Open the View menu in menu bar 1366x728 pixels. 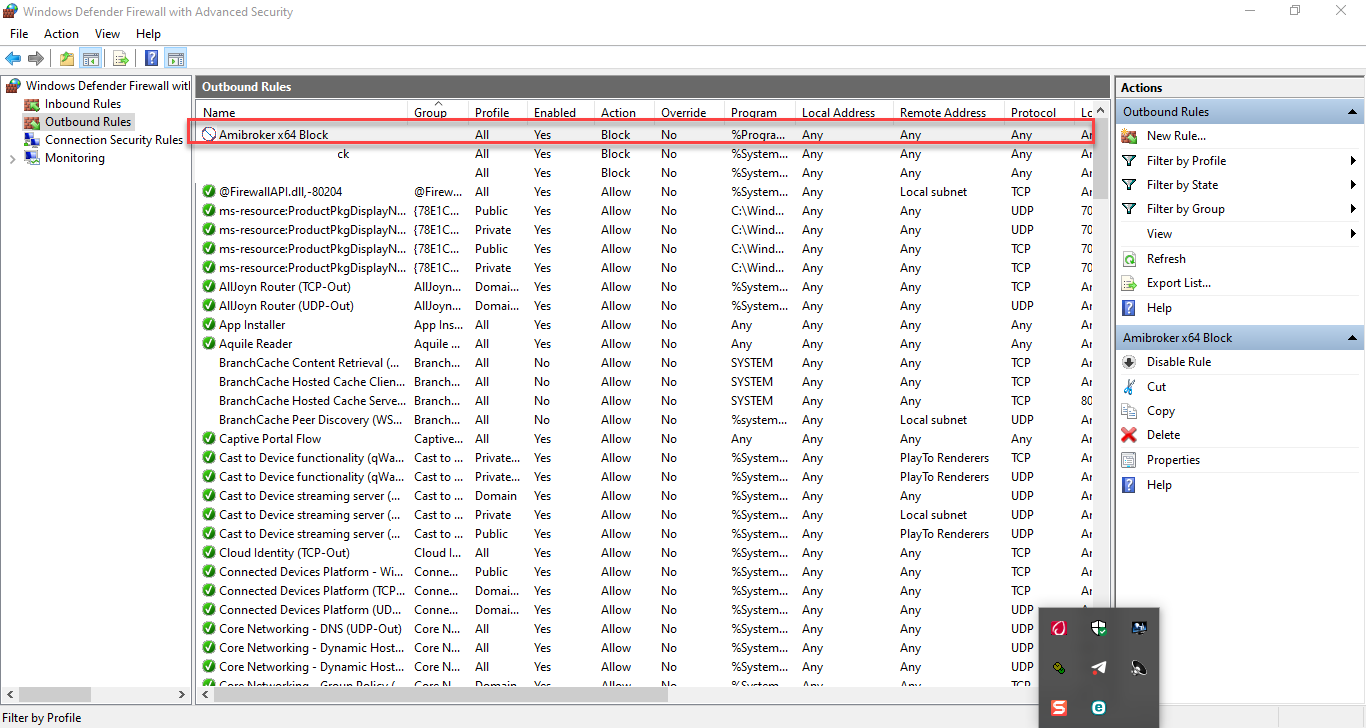107,34
